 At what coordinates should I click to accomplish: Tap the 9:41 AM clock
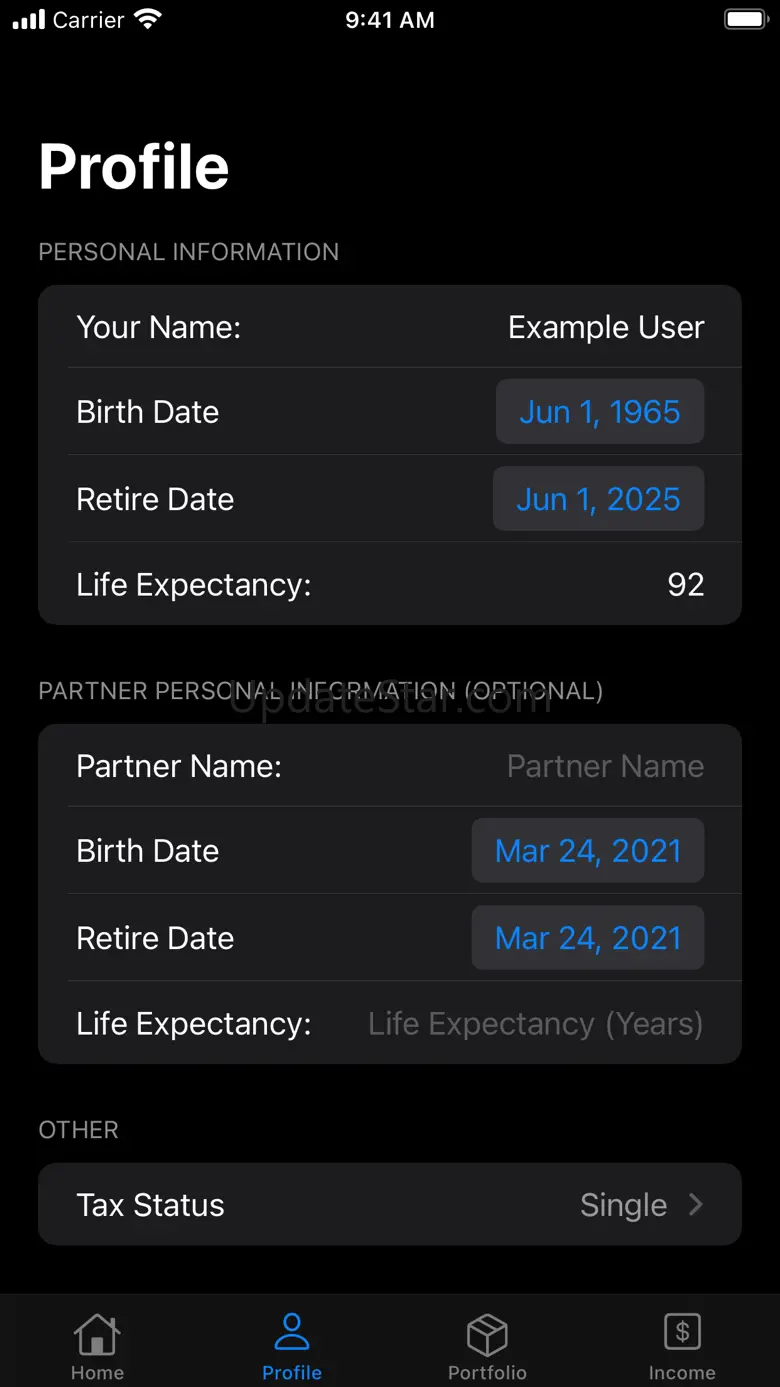tap(390, 20)
